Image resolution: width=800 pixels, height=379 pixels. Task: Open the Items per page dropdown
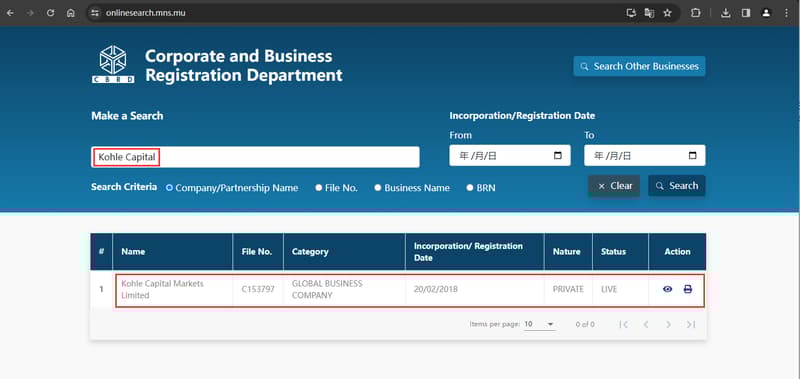click(x=540, y=324)
